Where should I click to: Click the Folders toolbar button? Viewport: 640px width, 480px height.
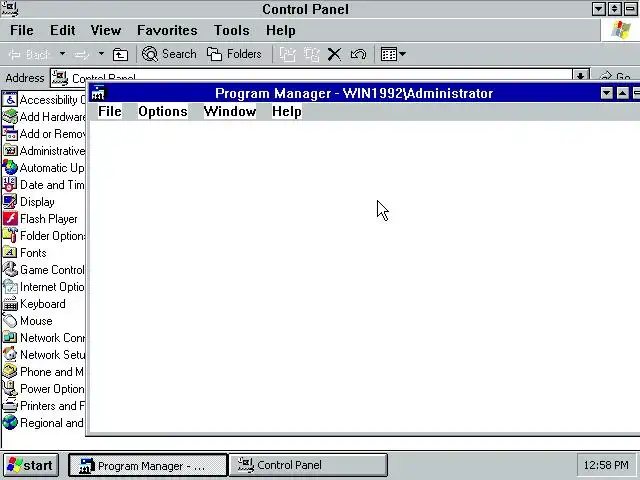(x=234, y=54)
